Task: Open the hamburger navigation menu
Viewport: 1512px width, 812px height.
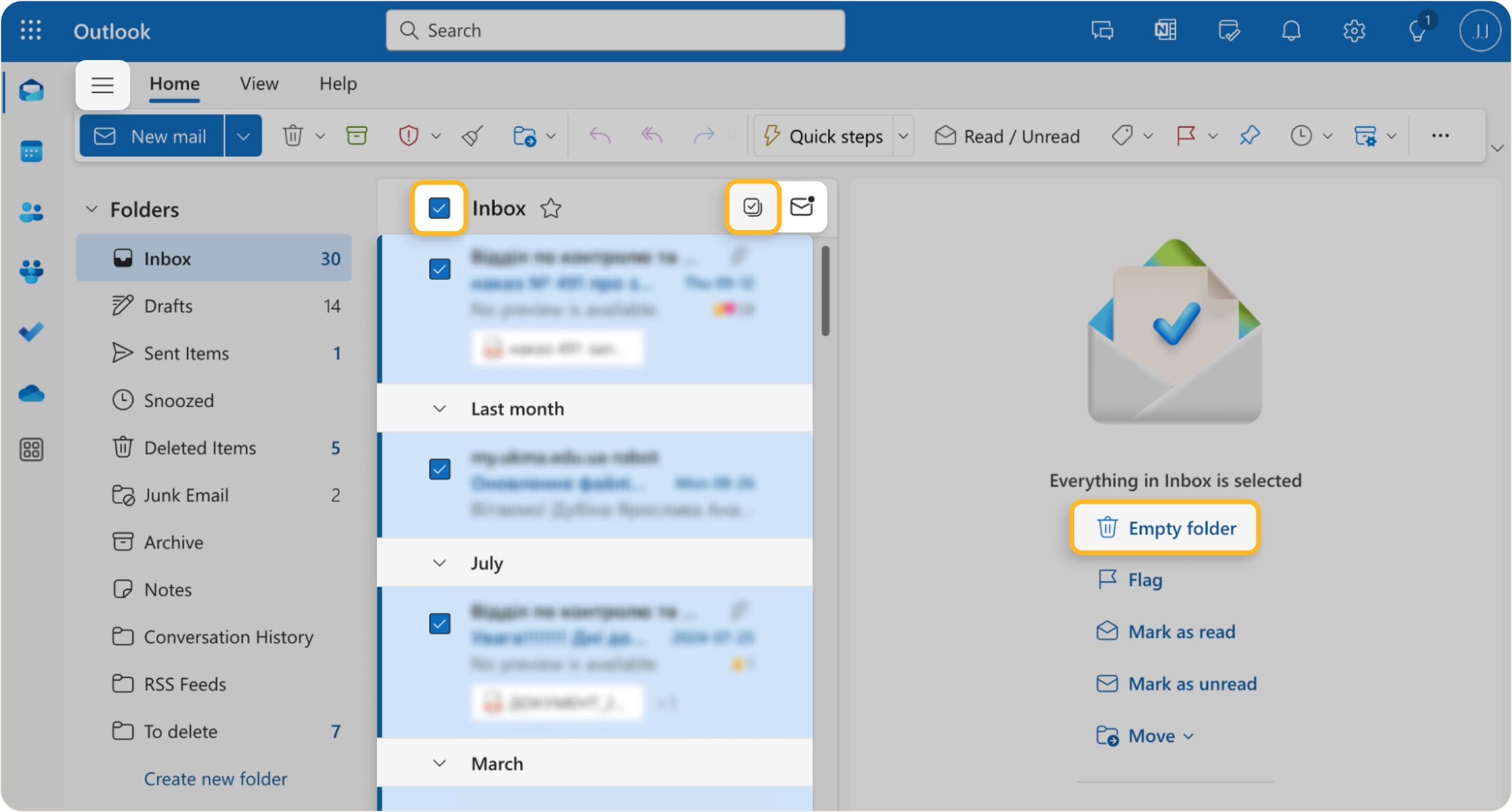Action: 102,85
